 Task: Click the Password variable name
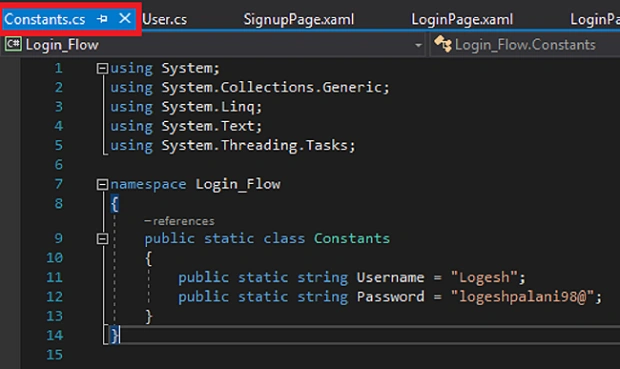coord(390,297)
